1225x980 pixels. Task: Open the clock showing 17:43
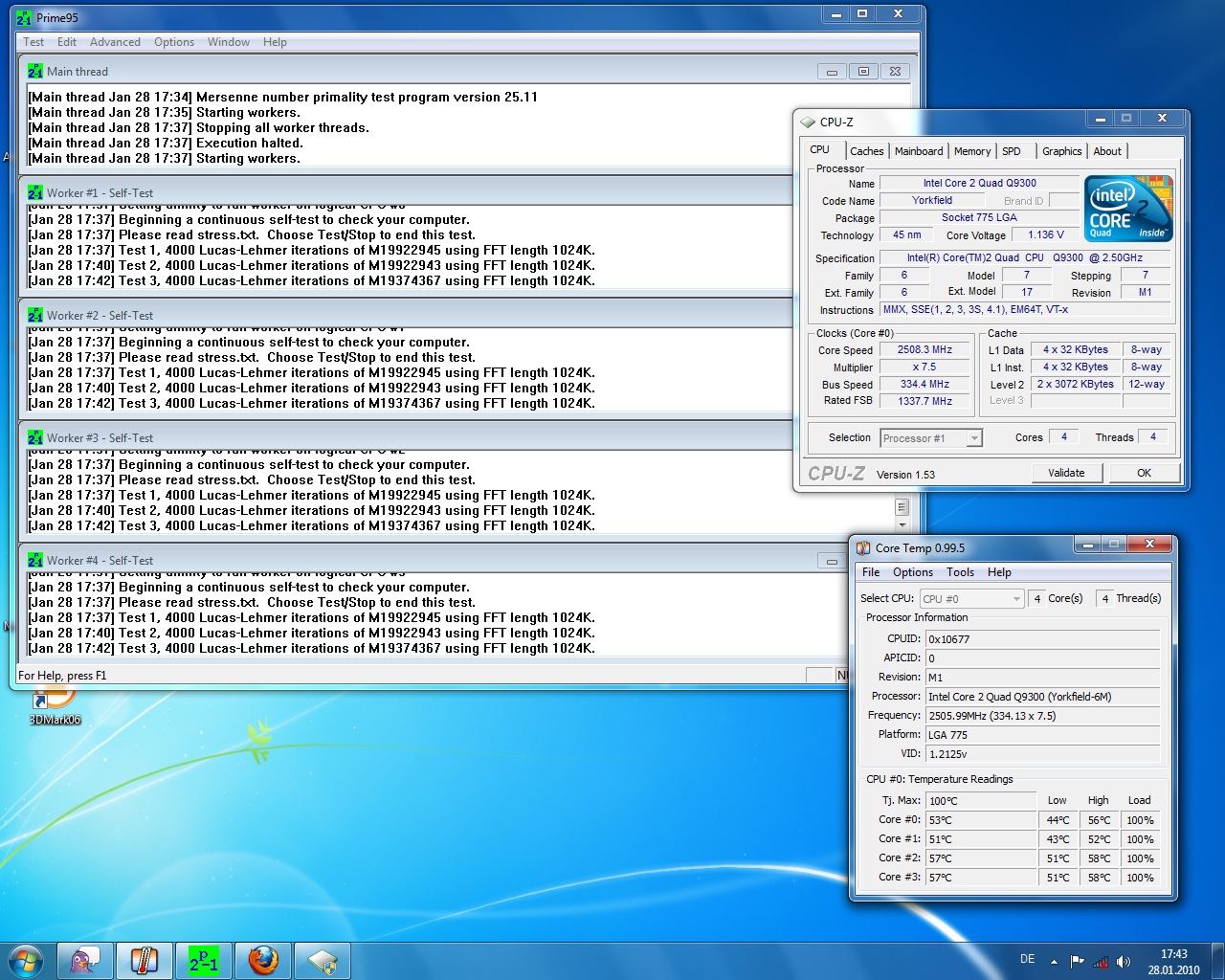tap(1173, 962)
